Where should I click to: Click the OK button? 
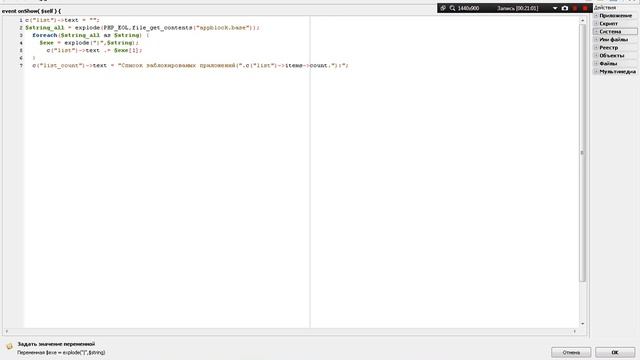615,352
